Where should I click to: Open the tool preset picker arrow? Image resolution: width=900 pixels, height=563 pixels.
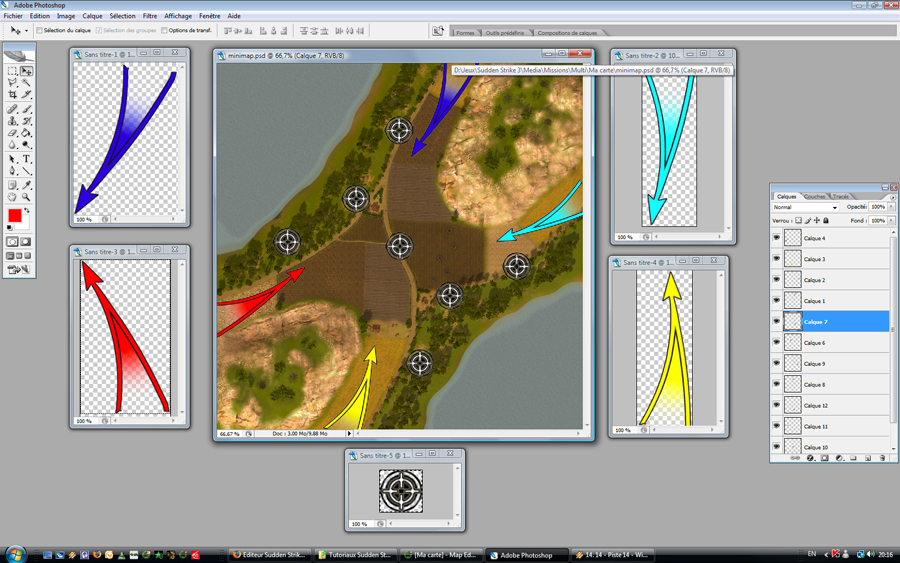26,31
